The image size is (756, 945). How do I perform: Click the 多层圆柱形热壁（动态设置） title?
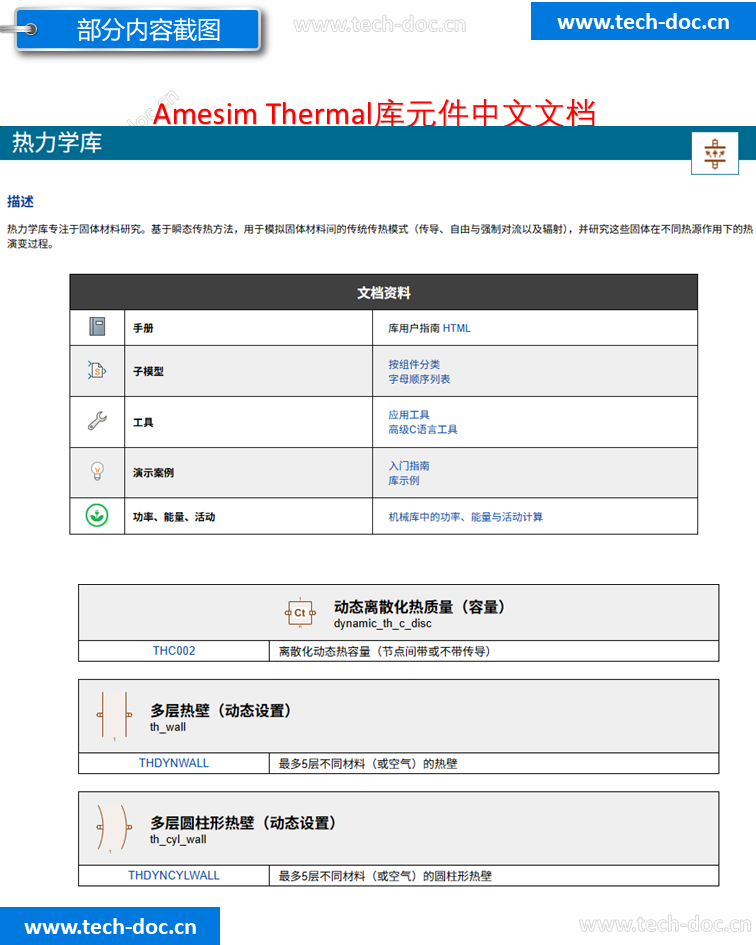pyautogui.click(x=243, y=823)
